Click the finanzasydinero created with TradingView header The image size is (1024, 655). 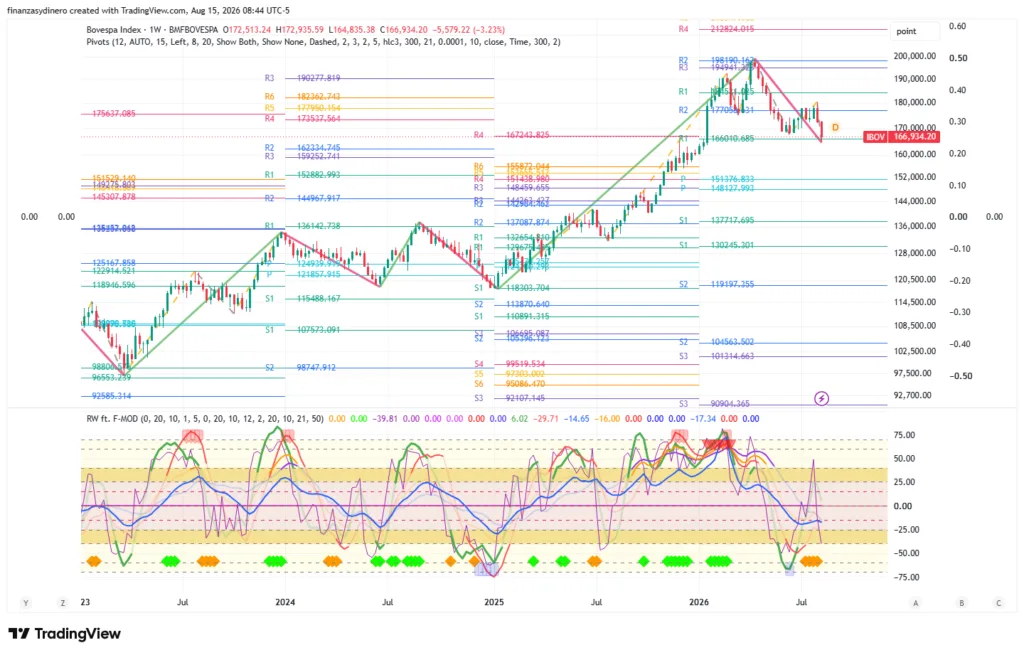(148, 10)
